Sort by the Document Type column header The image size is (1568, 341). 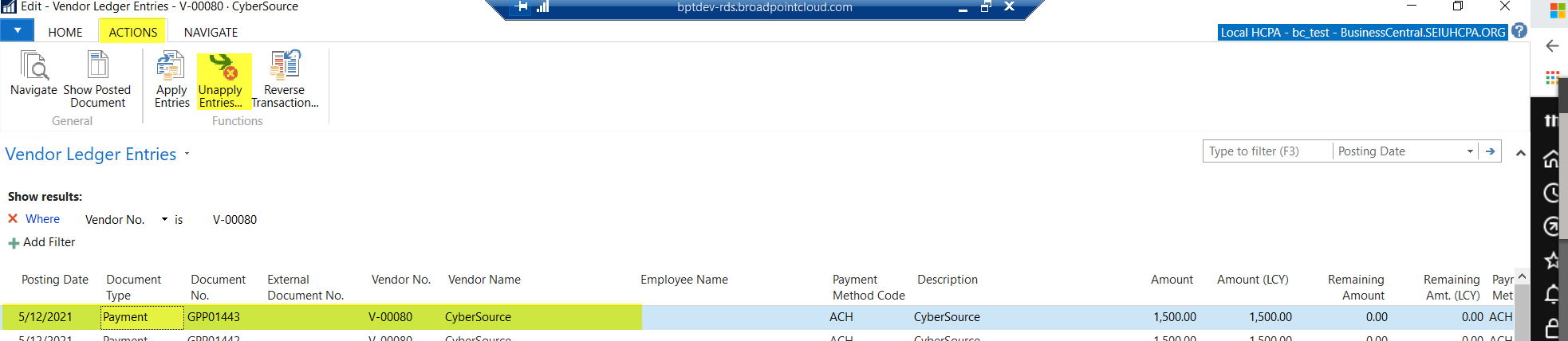pyautogui.click(x=133, y=288)
